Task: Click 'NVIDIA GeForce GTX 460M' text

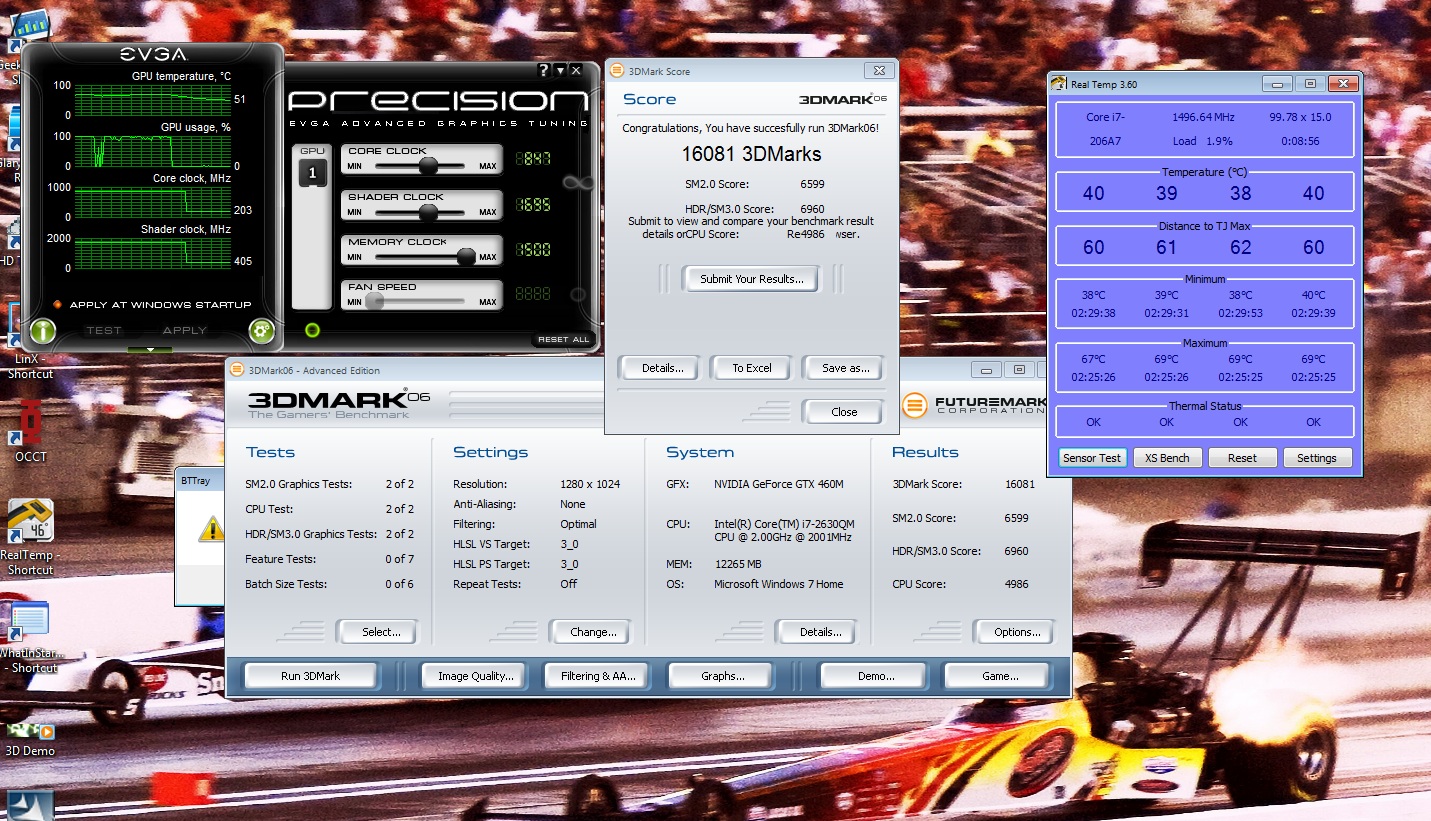Action: point(779,484)
